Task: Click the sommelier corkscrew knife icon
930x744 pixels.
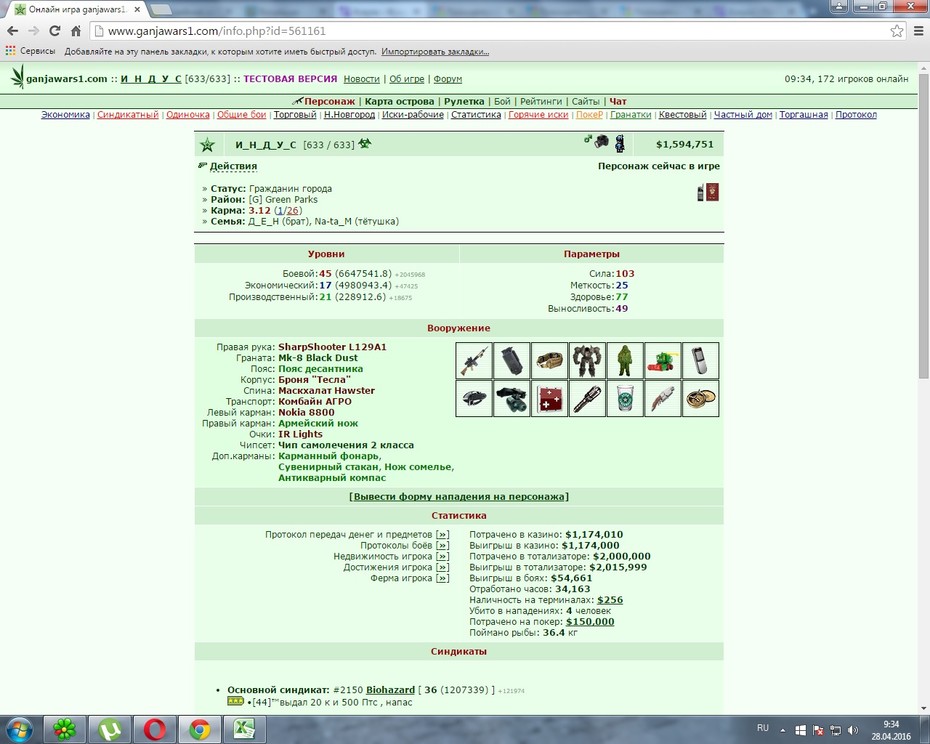Action: click(663, 398)
